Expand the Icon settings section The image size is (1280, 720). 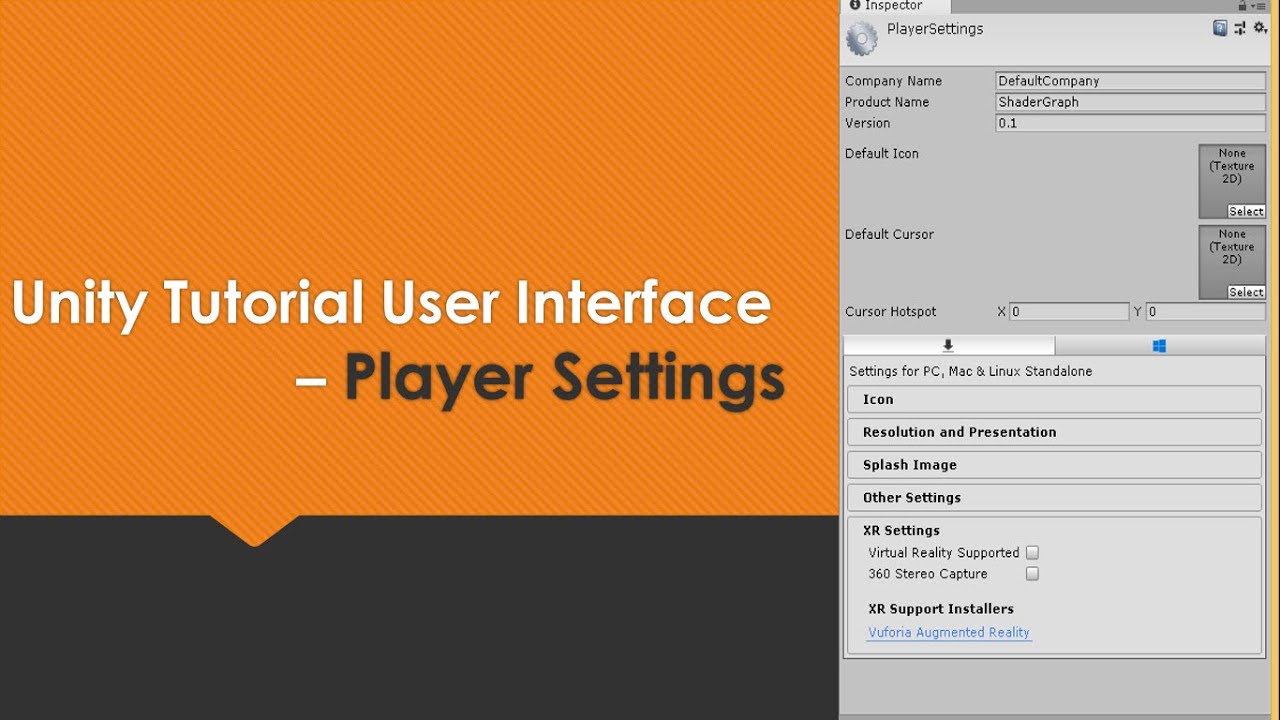[x=1054, y=399]
